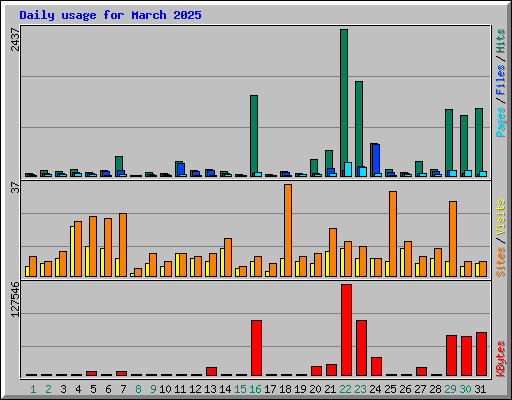The width and height of the screenshot is (512, 400).
Task: Click green day label 30 on the x-axis
Action: [x=465, y=389]
